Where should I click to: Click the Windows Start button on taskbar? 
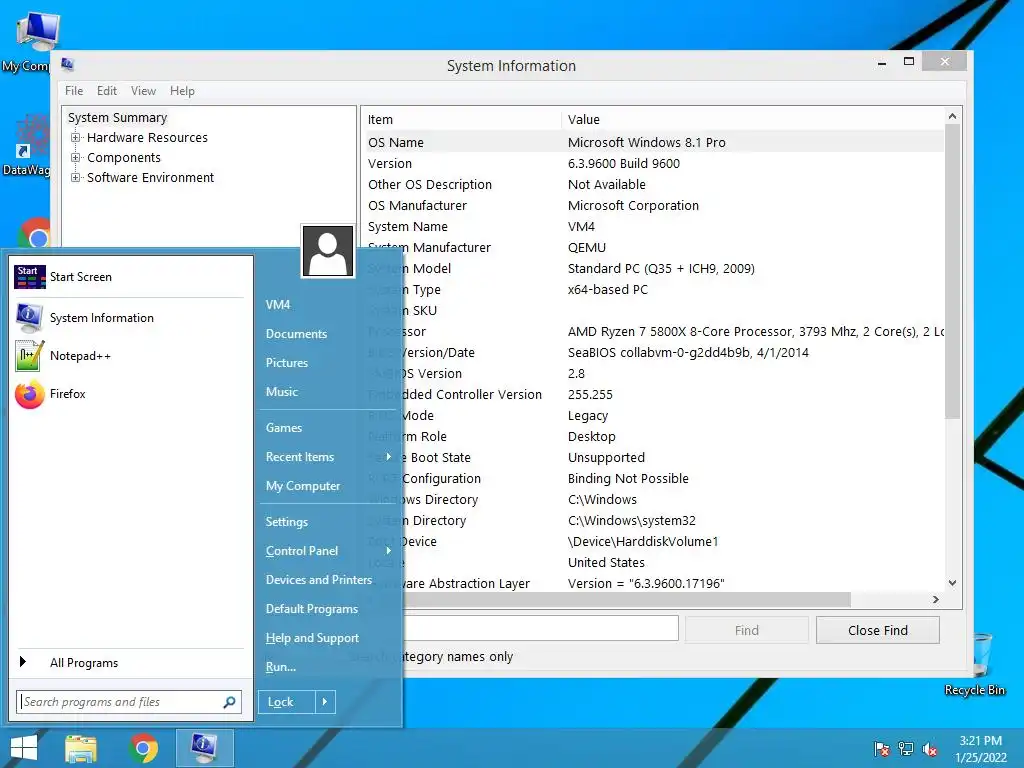[24, 748]
